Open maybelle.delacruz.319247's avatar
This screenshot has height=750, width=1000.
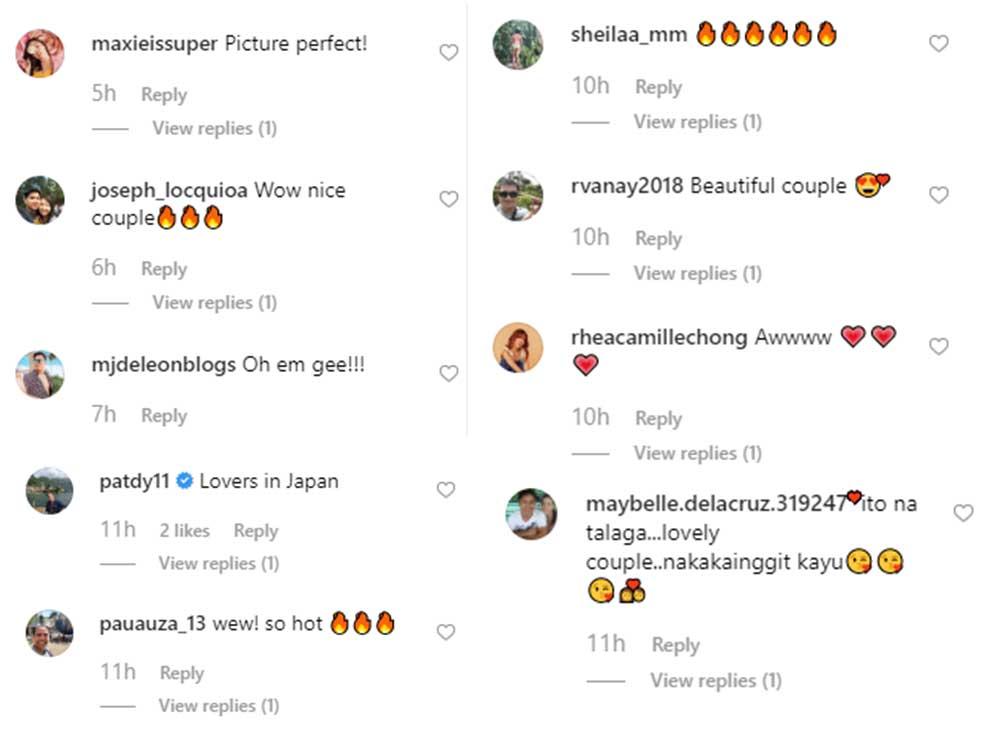click(x=532, y=514)
